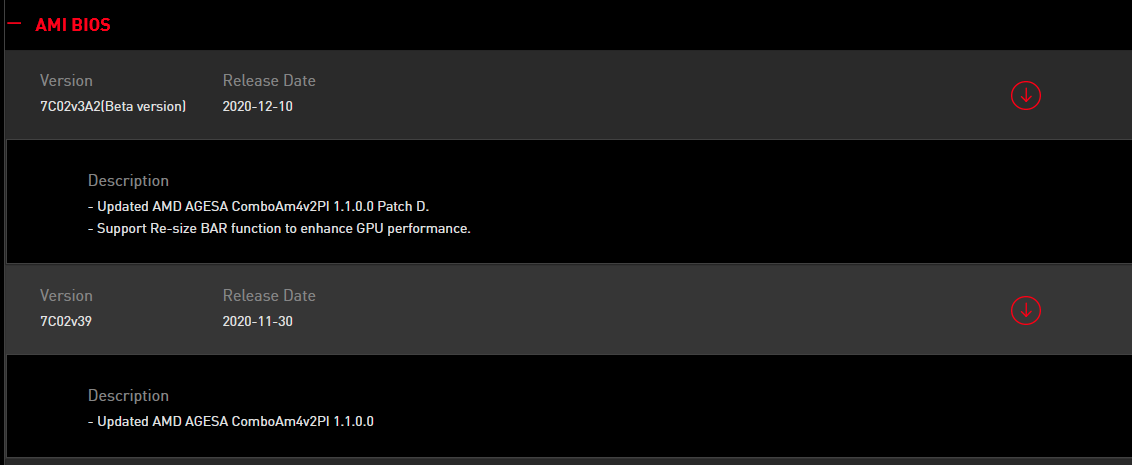Collapse the AMI BIOS section minus icon

coord(14,24)
